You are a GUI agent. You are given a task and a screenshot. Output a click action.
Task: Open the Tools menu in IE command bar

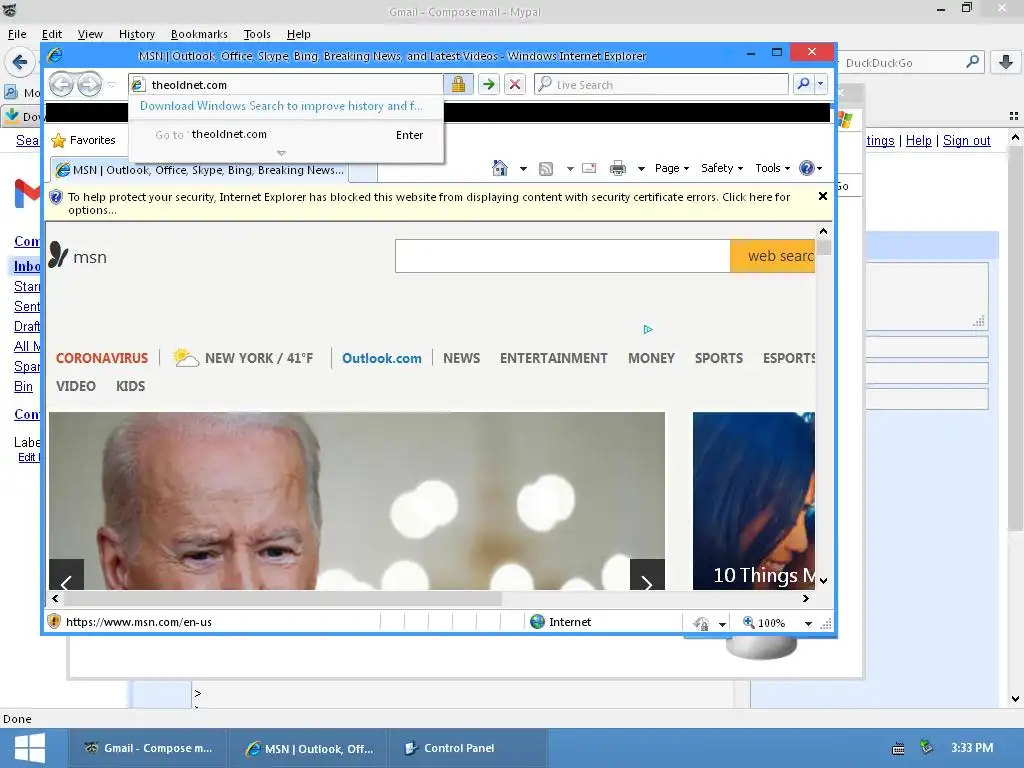tap(773, 168)
